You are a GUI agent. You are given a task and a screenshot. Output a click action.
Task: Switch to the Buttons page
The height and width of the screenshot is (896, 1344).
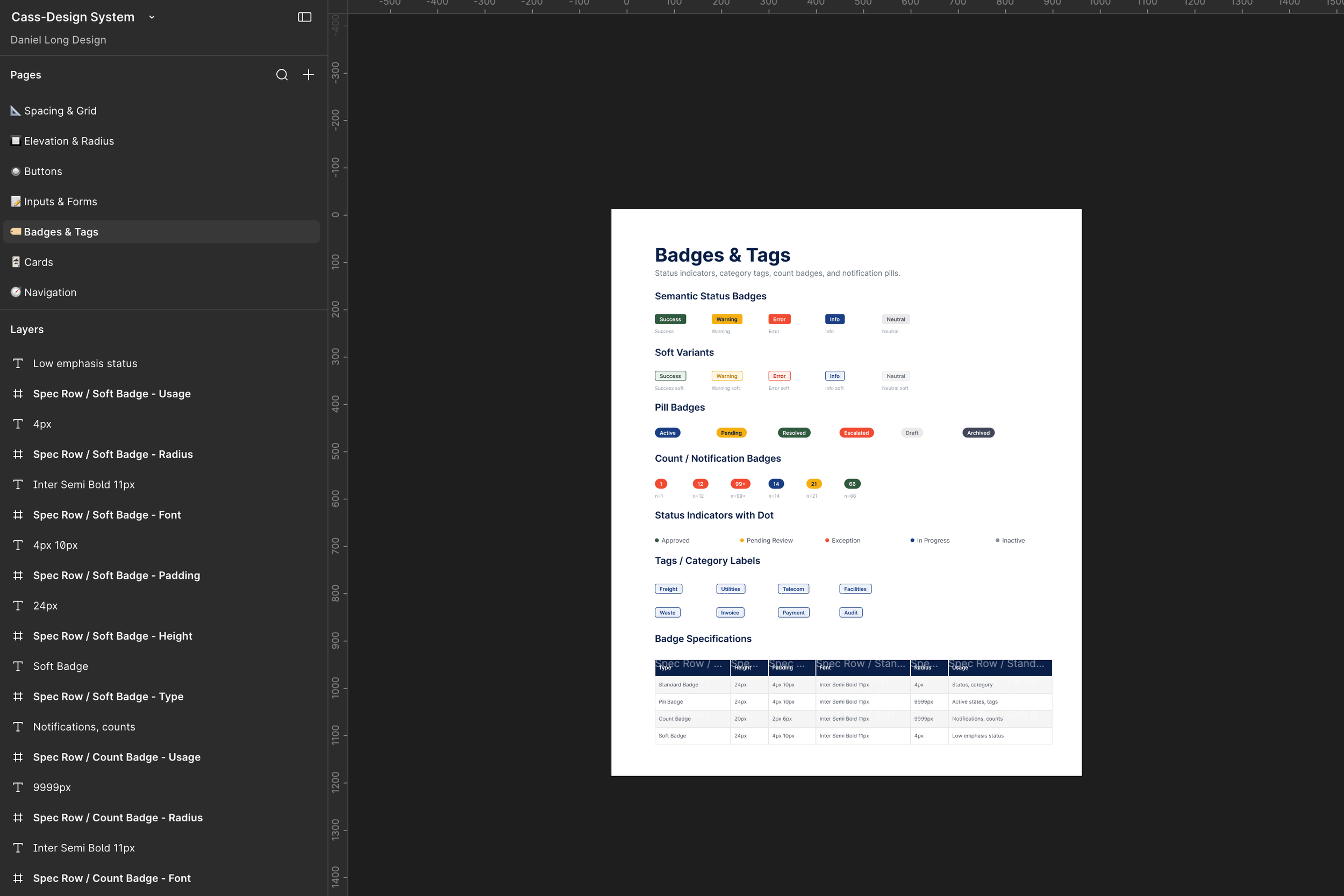(161, 171)
